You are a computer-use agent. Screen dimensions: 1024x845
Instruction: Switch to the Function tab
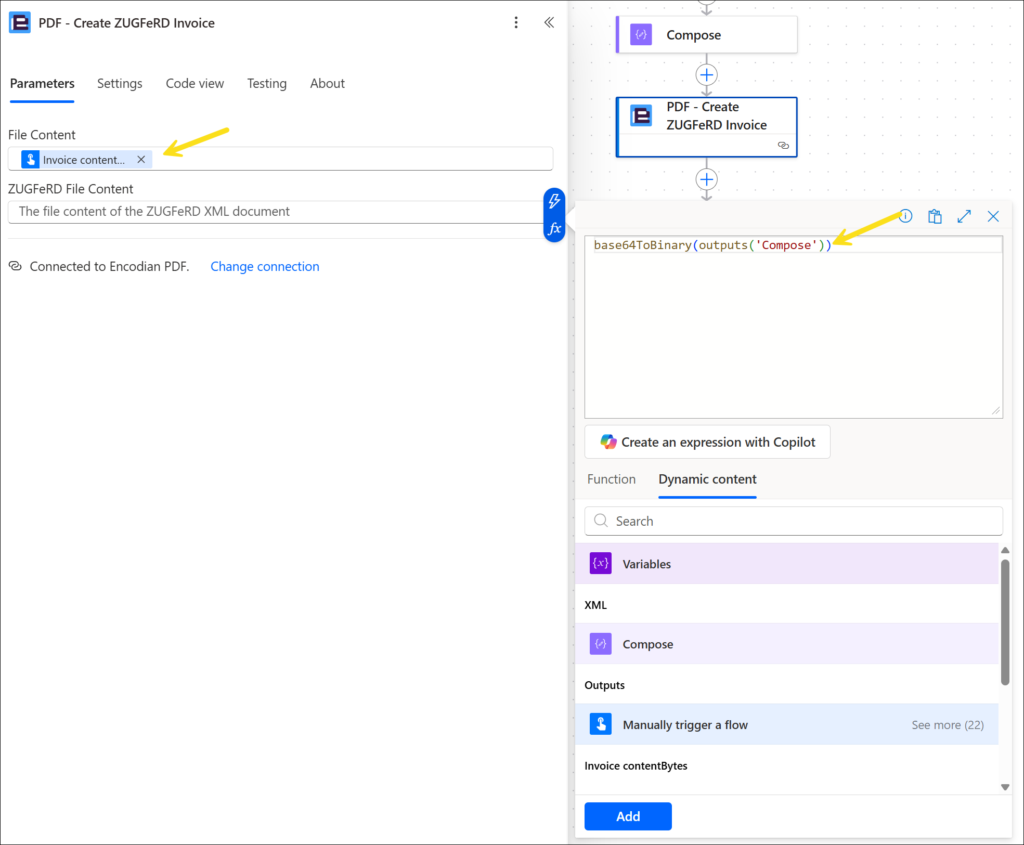(611, 479)
